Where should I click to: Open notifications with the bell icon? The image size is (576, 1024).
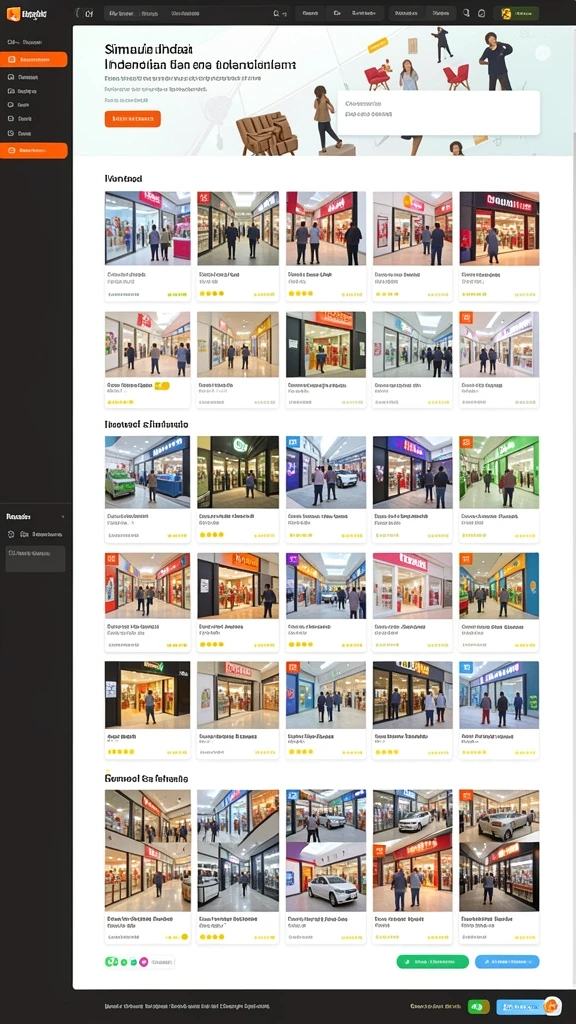tap(482, 13)
